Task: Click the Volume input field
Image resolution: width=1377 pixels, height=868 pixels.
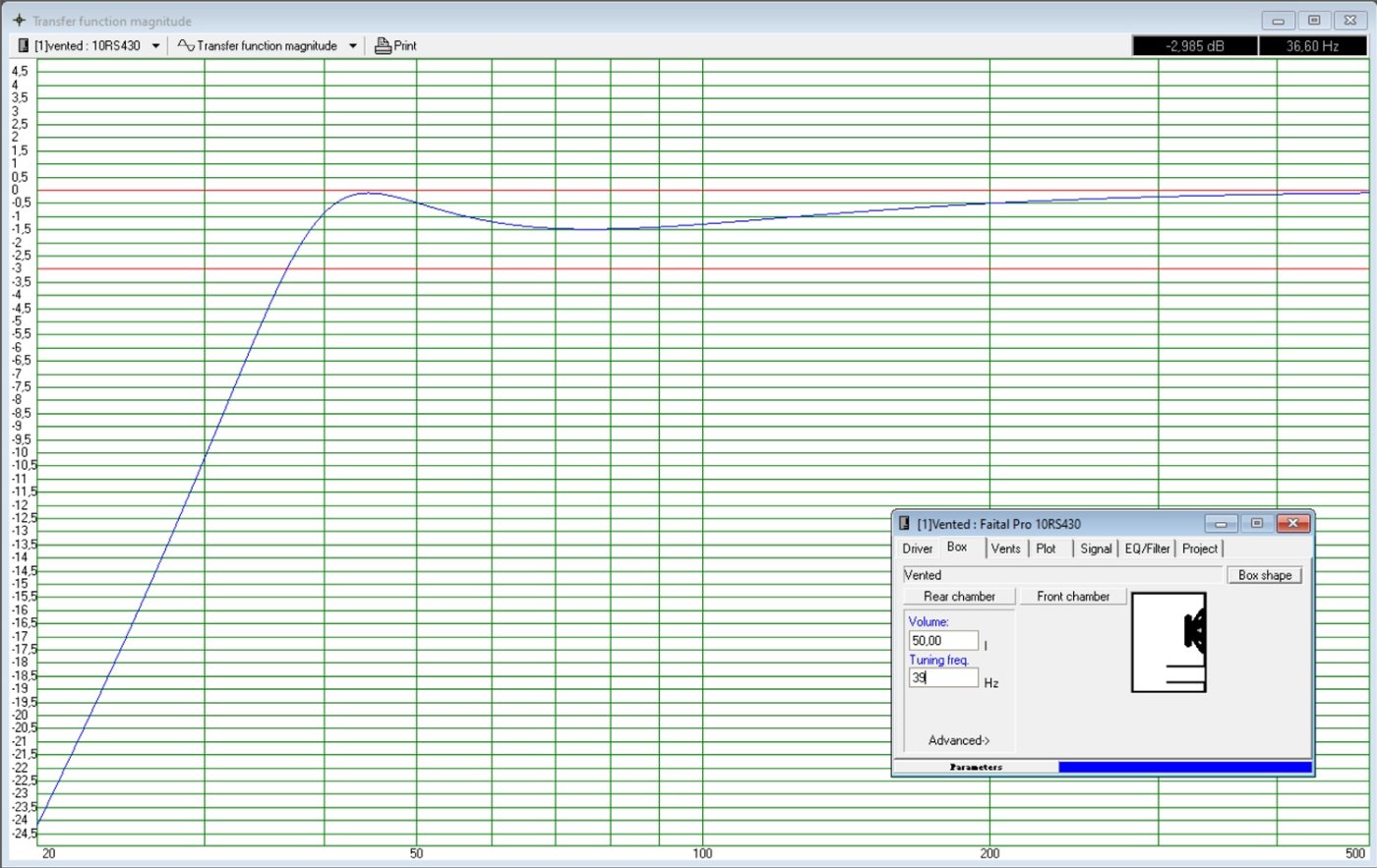Action: click(943, 641)
